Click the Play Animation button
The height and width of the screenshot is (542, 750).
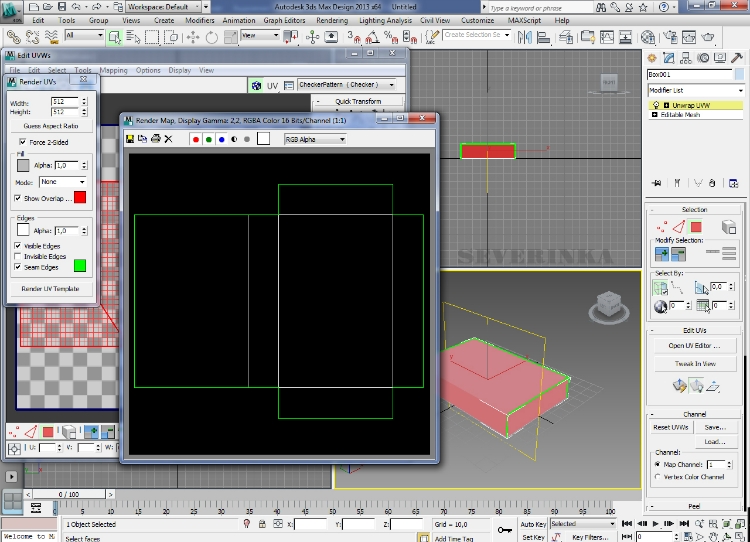[x=656, y=524]
